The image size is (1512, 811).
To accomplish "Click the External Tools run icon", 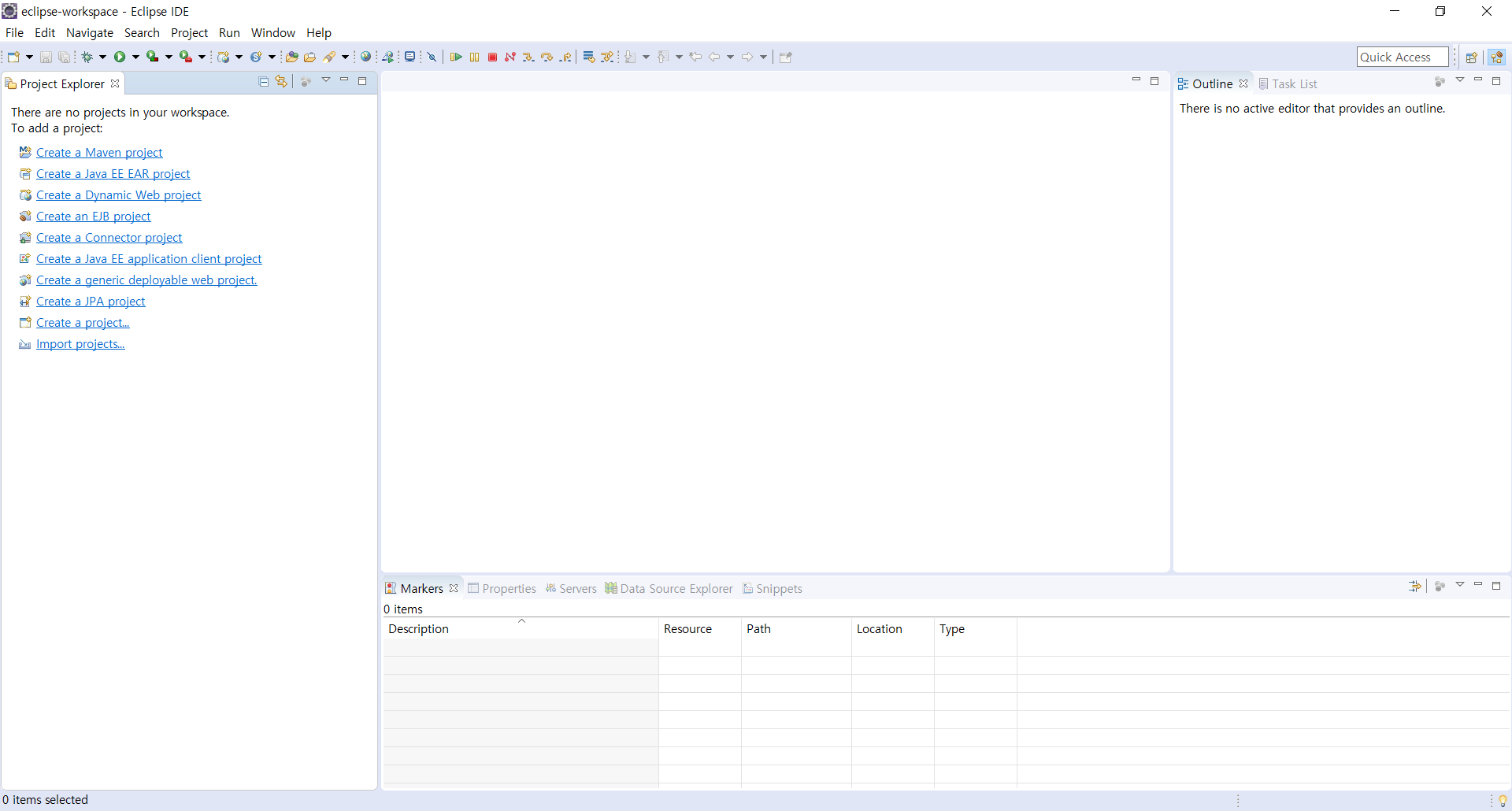I will point(186,57).
